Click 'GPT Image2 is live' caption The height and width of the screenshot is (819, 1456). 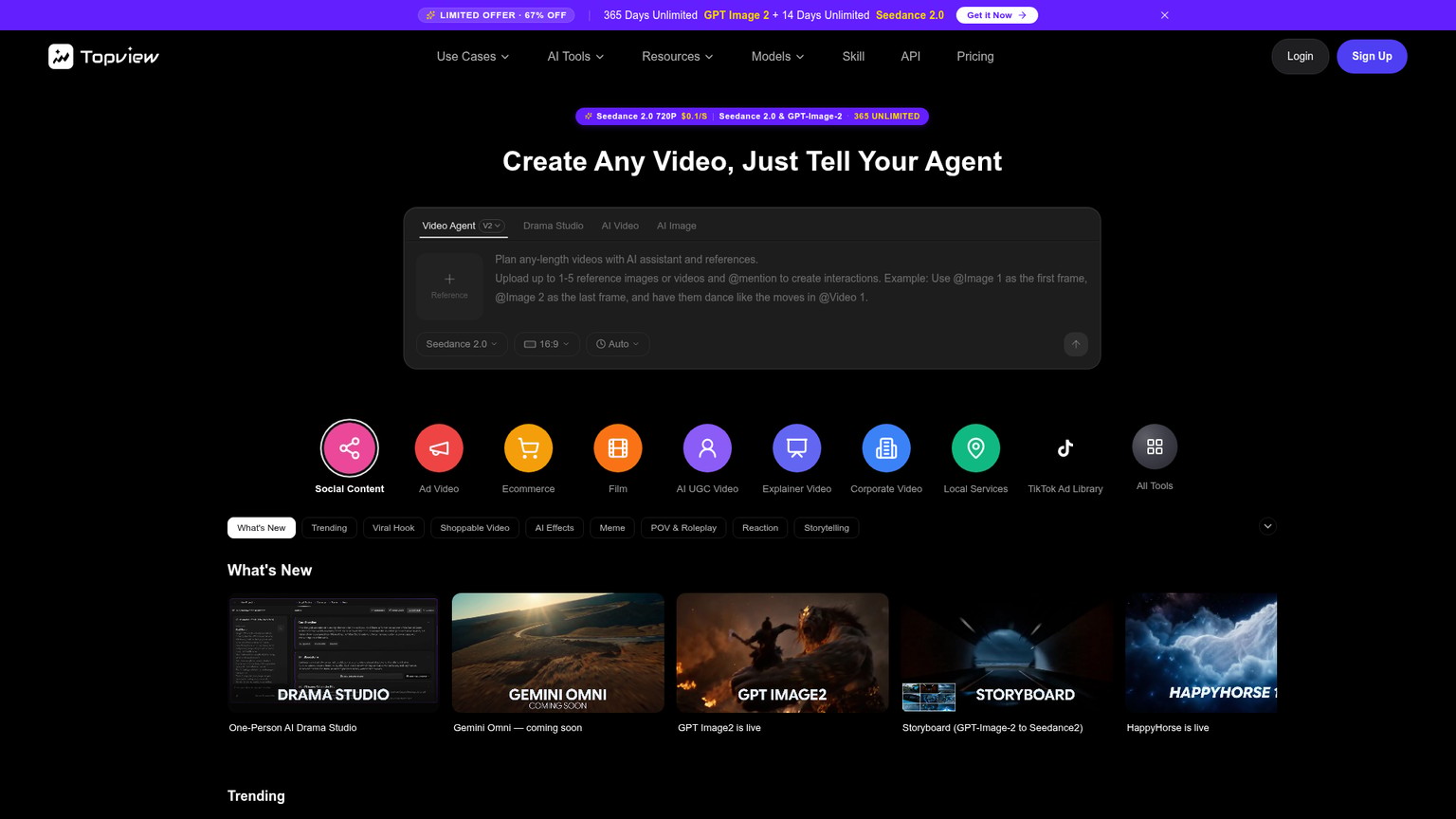point(719,728)
